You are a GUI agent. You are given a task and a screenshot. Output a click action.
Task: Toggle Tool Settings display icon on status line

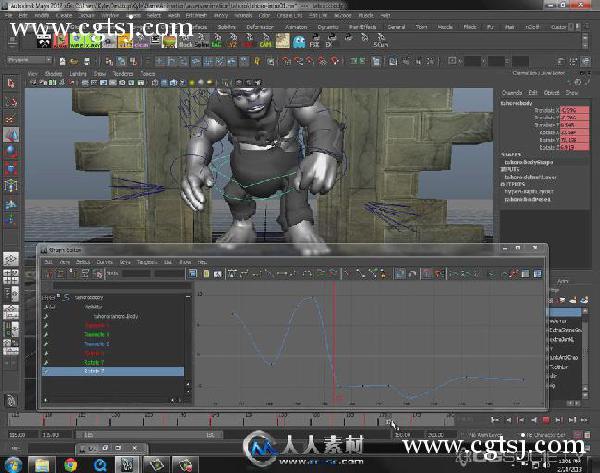click(573, 61)
